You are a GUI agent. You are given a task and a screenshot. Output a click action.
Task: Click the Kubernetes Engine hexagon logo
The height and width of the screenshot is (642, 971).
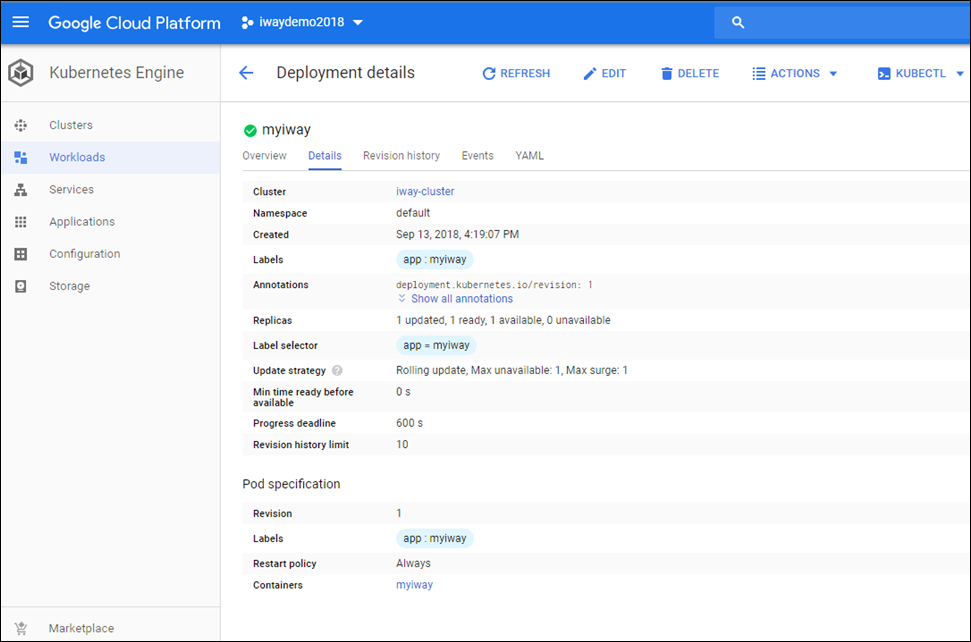click(20, 72)
